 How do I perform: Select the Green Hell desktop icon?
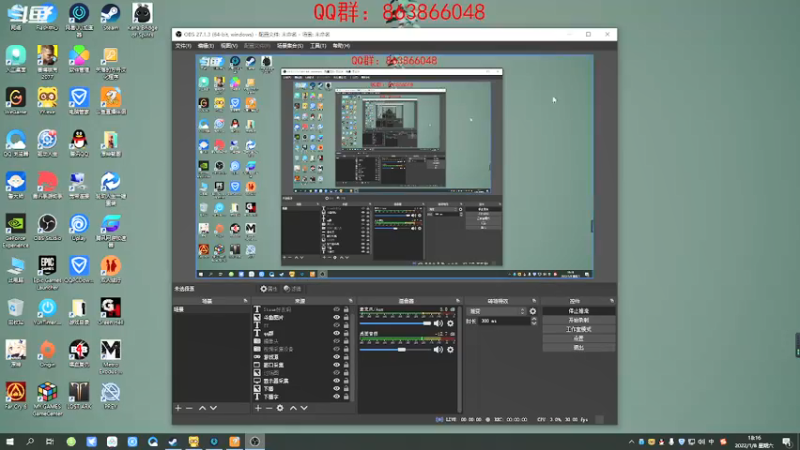tap(110, 312)
